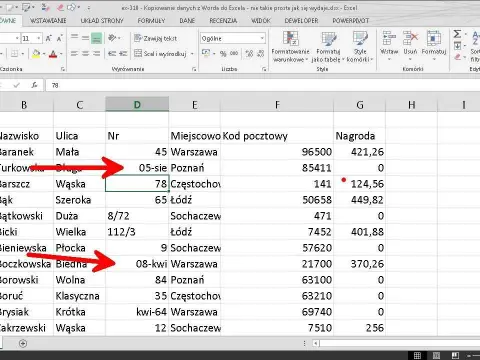Click the yellow fill color bucket
The width and height of the screenshot is (480, 360).
point(36,54)
